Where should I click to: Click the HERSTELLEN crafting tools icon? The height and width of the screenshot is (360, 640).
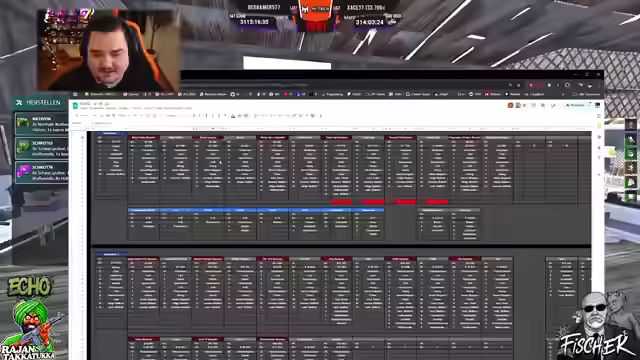19,103
